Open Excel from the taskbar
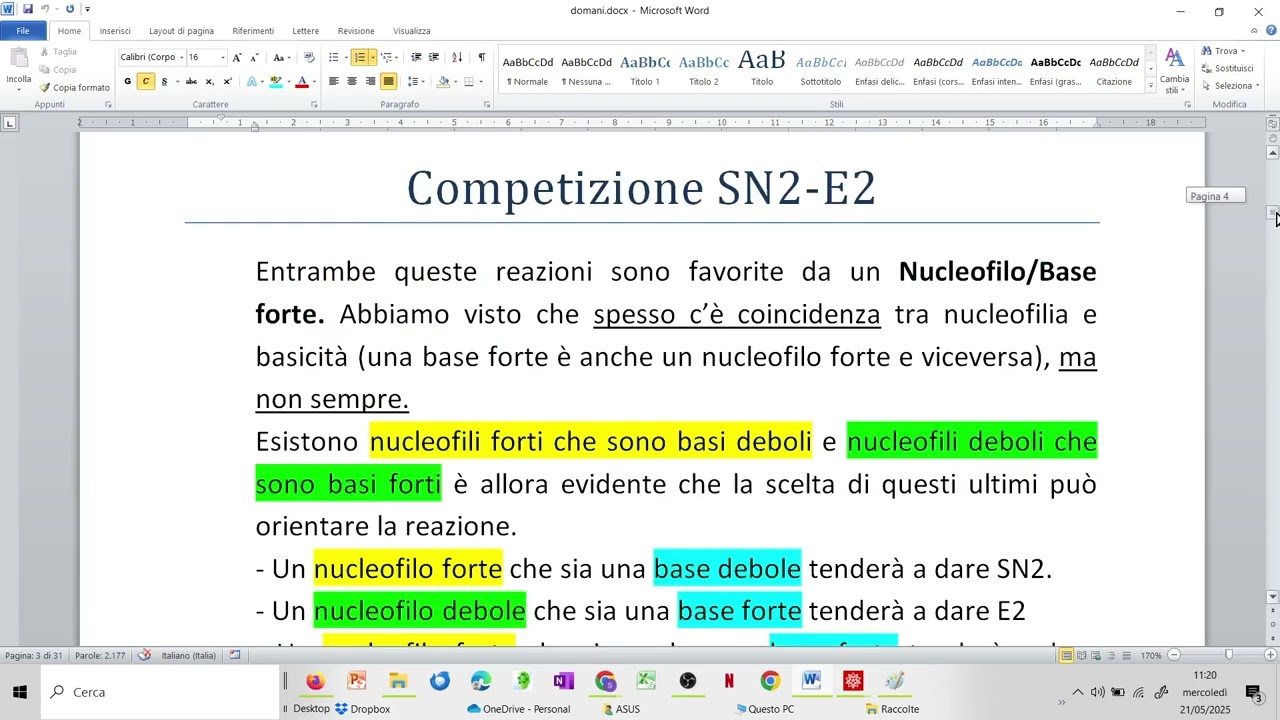The image size is (1280, 720). click(646, 681)
